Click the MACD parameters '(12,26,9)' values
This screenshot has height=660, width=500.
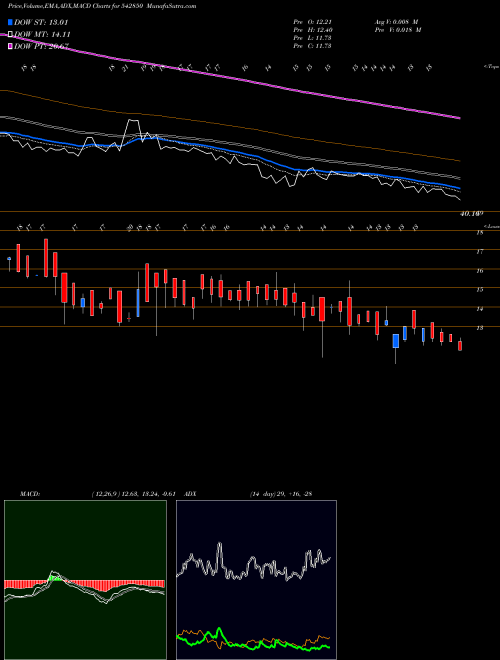click(133, 494)
